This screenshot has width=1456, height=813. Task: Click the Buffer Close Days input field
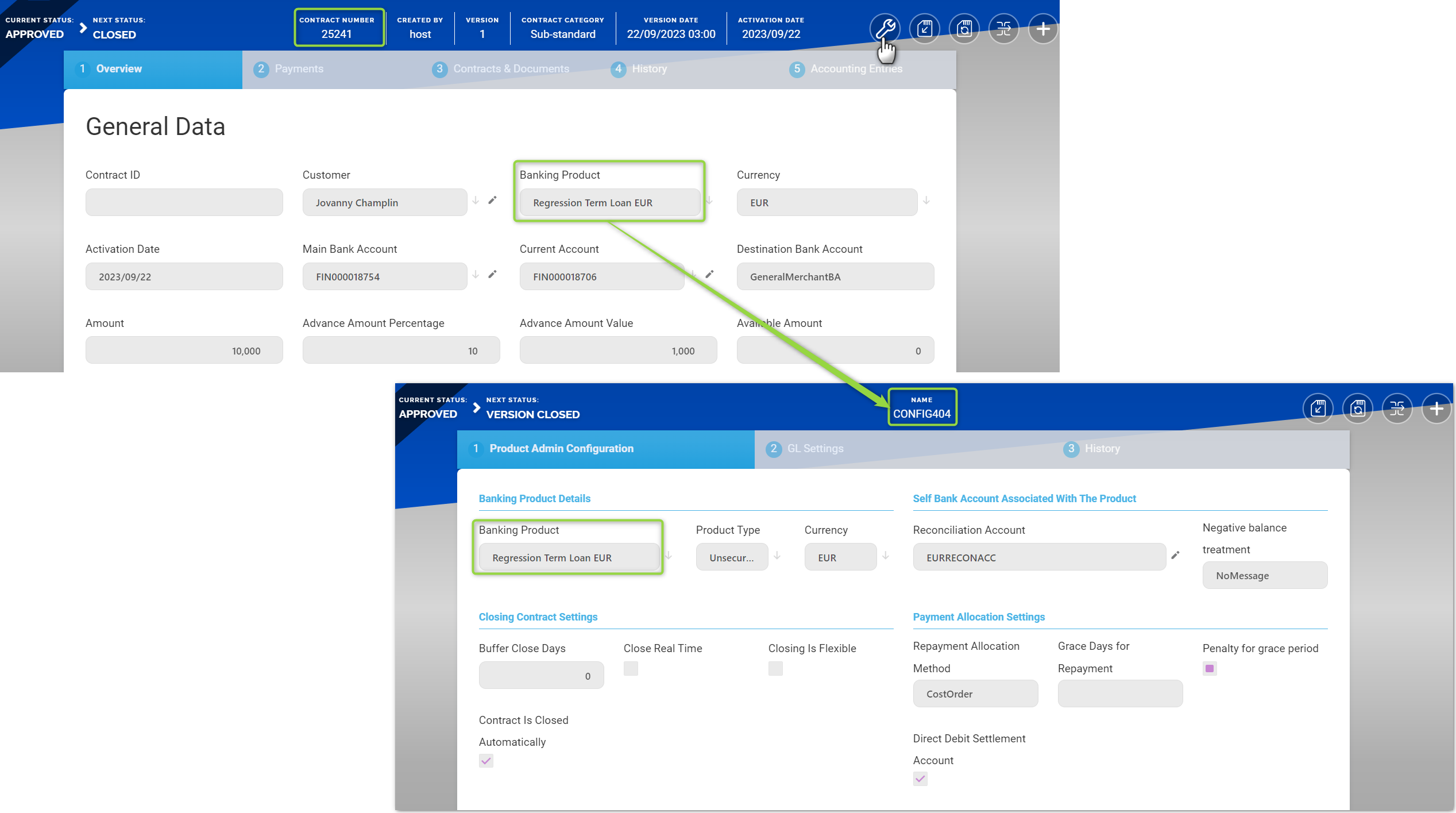coord(540,676)
